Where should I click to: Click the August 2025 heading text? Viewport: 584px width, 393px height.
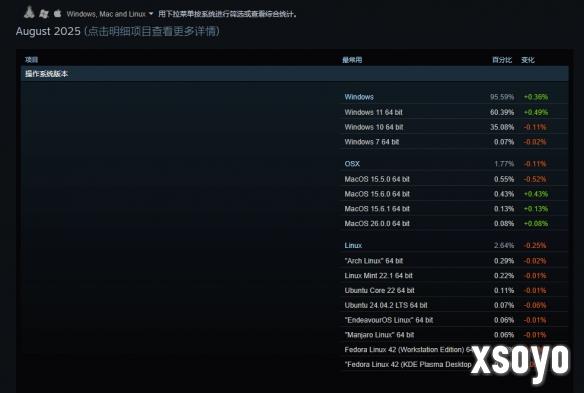[48, 31]
